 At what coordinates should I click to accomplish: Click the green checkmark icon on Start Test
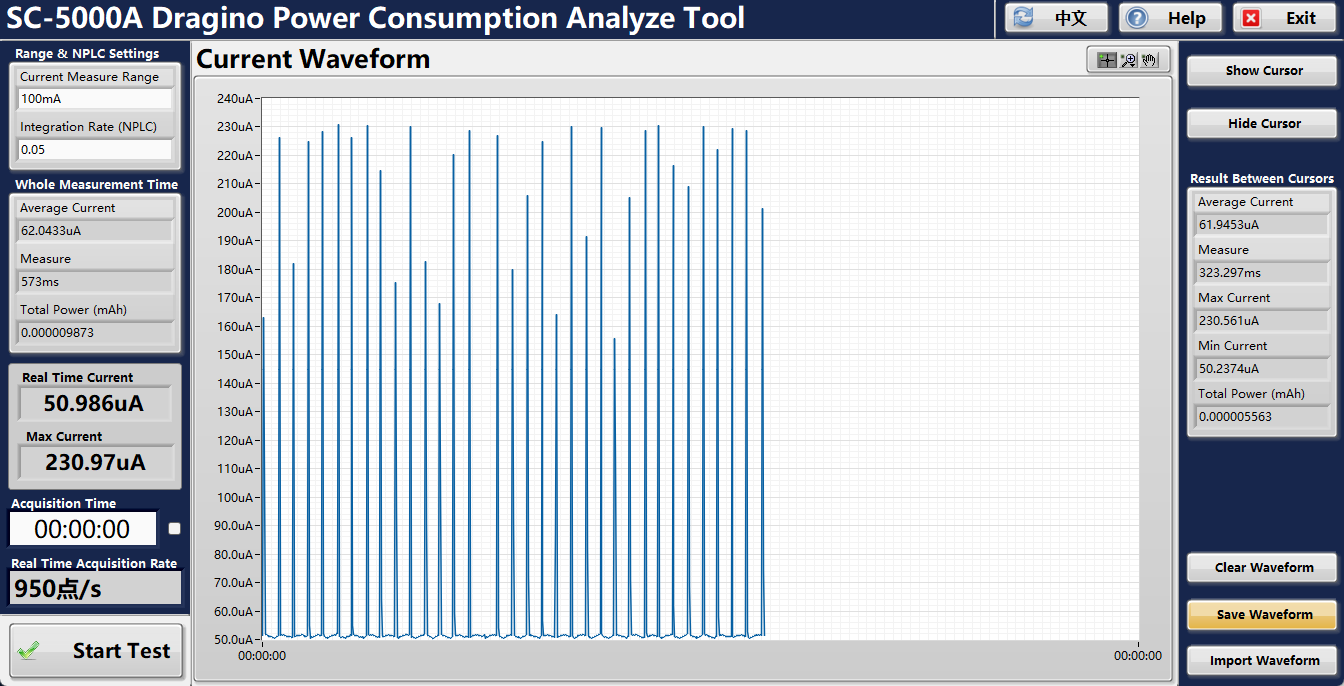point(28,651)
